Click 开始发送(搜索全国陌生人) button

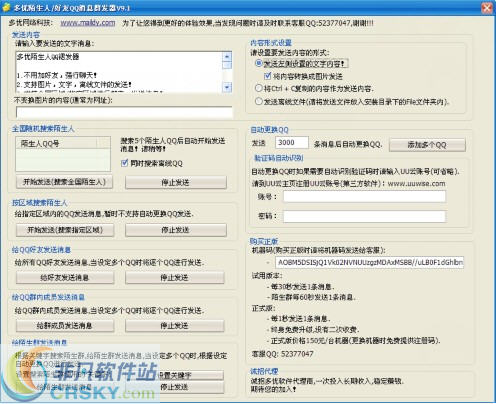point(64,182)
